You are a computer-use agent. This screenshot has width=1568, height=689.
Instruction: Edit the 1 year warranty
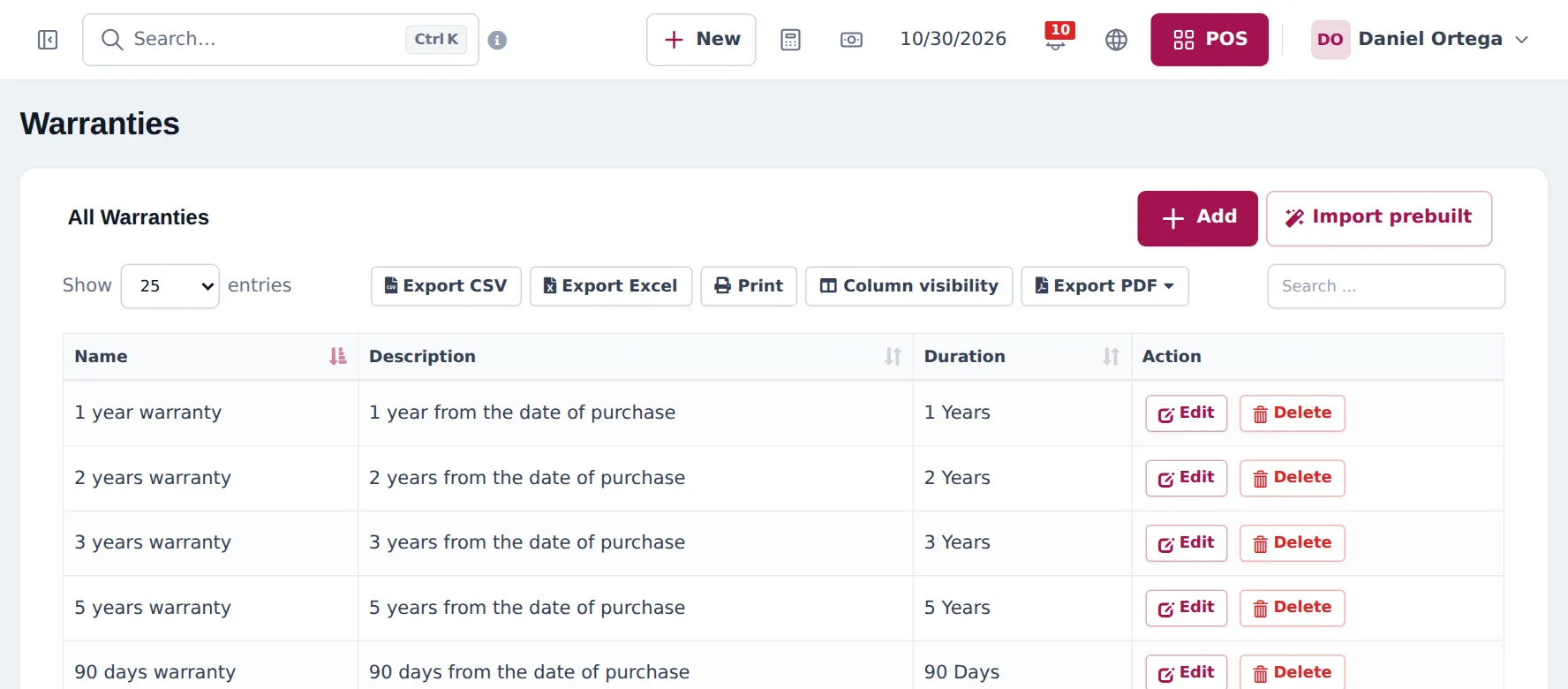[x=1186, y=413]
